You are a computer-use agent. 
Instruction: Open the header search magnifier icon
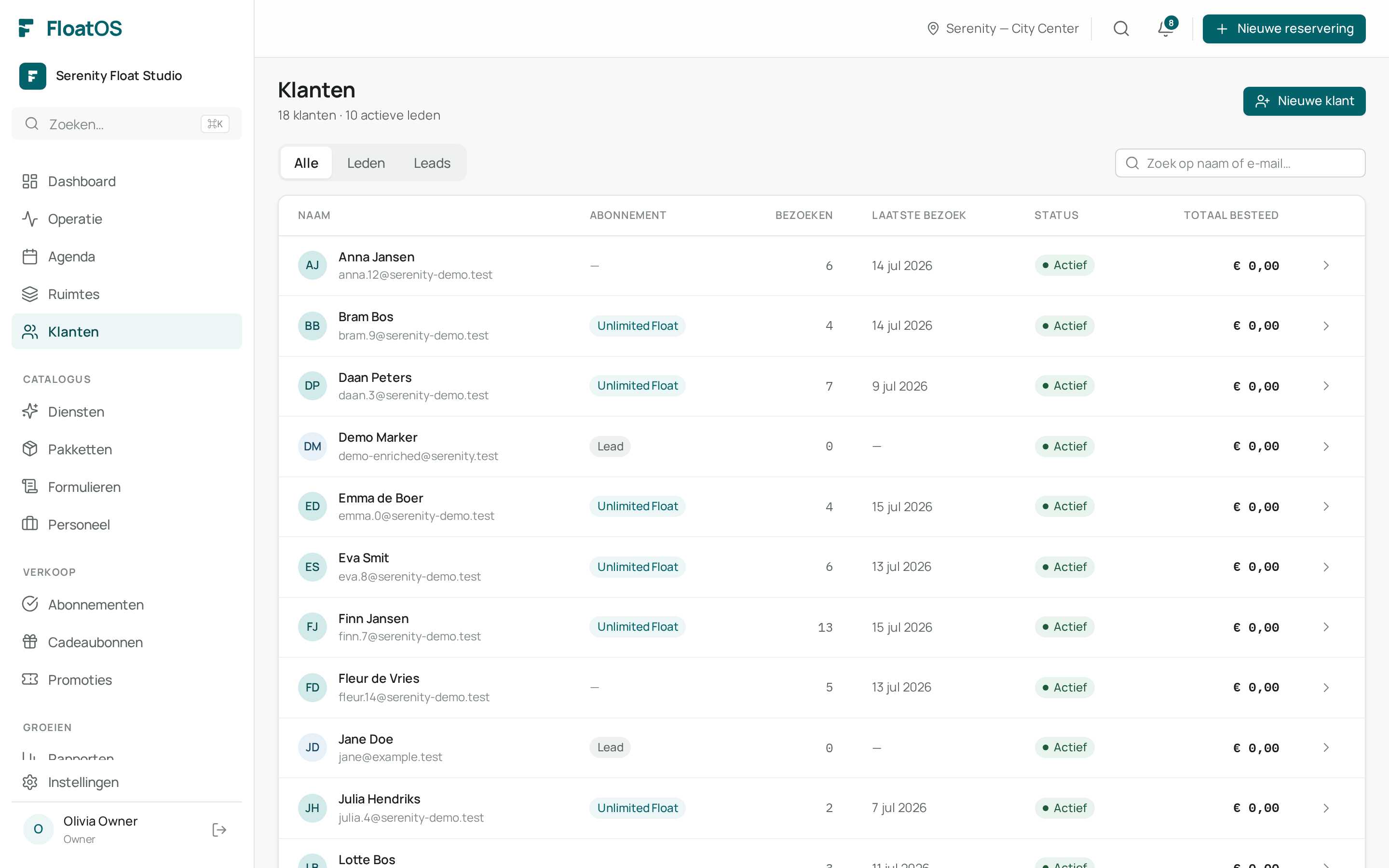click(x=1121, y=29)
